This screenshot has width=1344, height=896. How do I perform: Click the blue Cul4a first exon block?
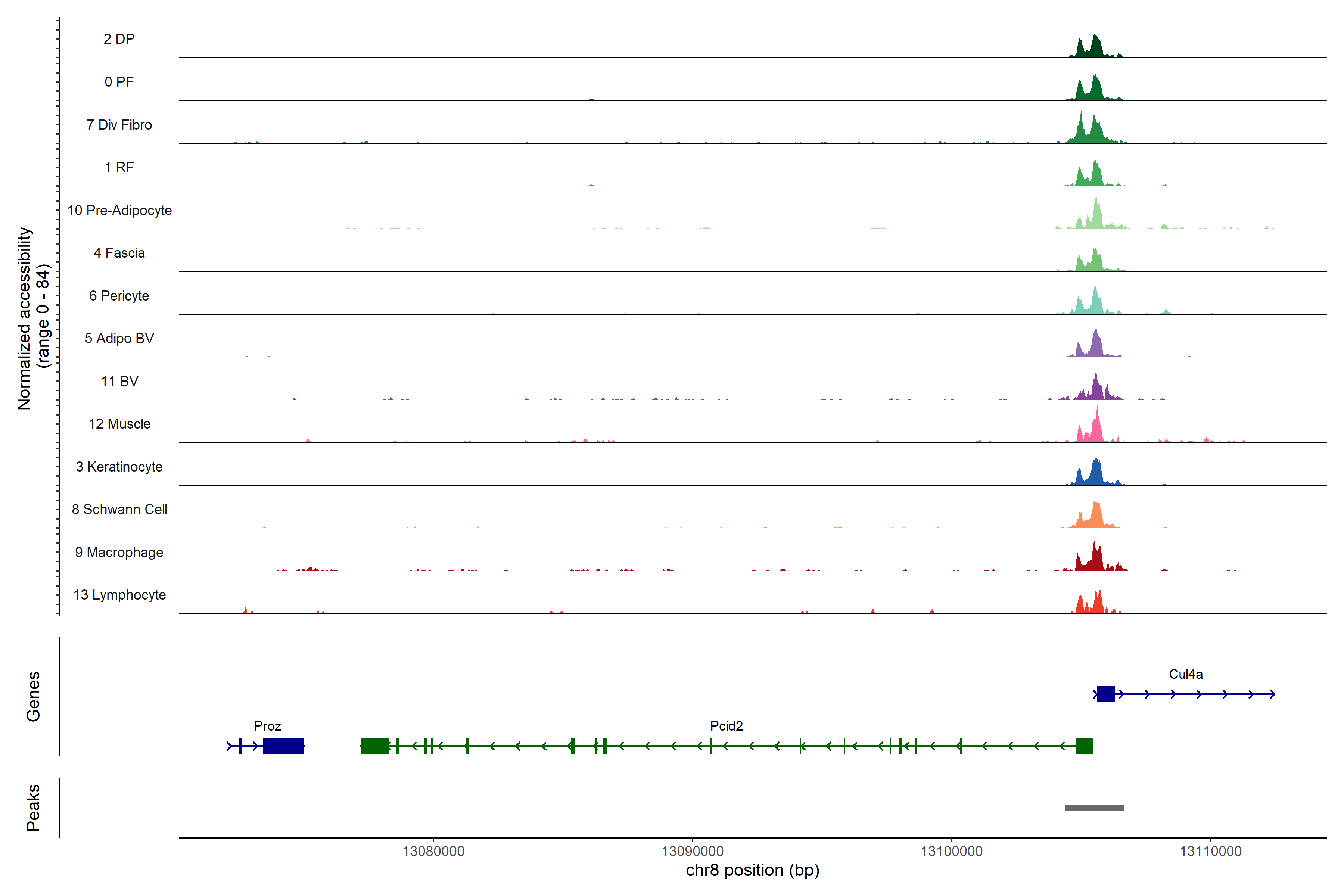pos(1101,694)
